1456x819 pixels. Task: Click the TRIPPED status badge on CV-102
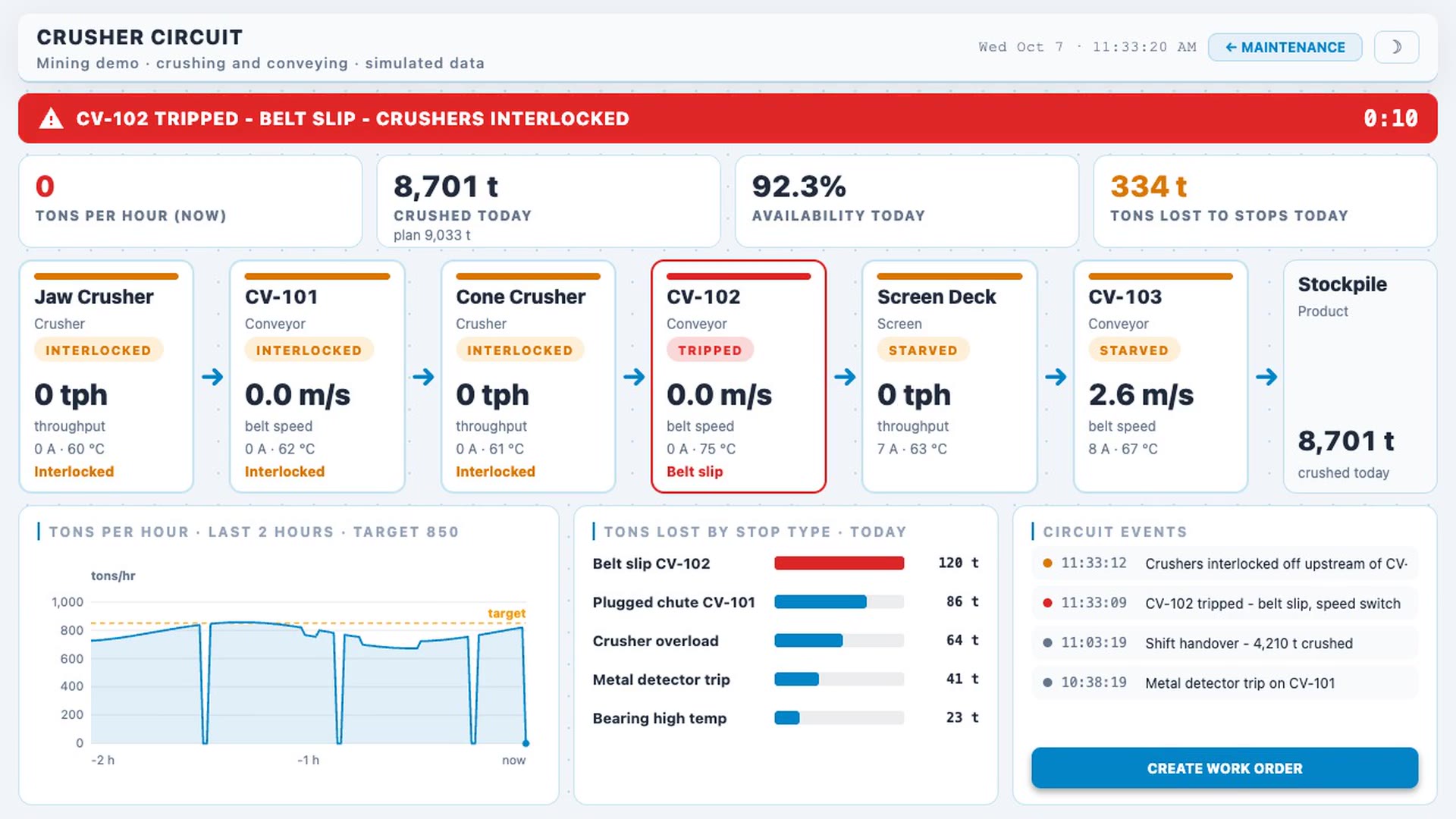(x=710, y=350)
